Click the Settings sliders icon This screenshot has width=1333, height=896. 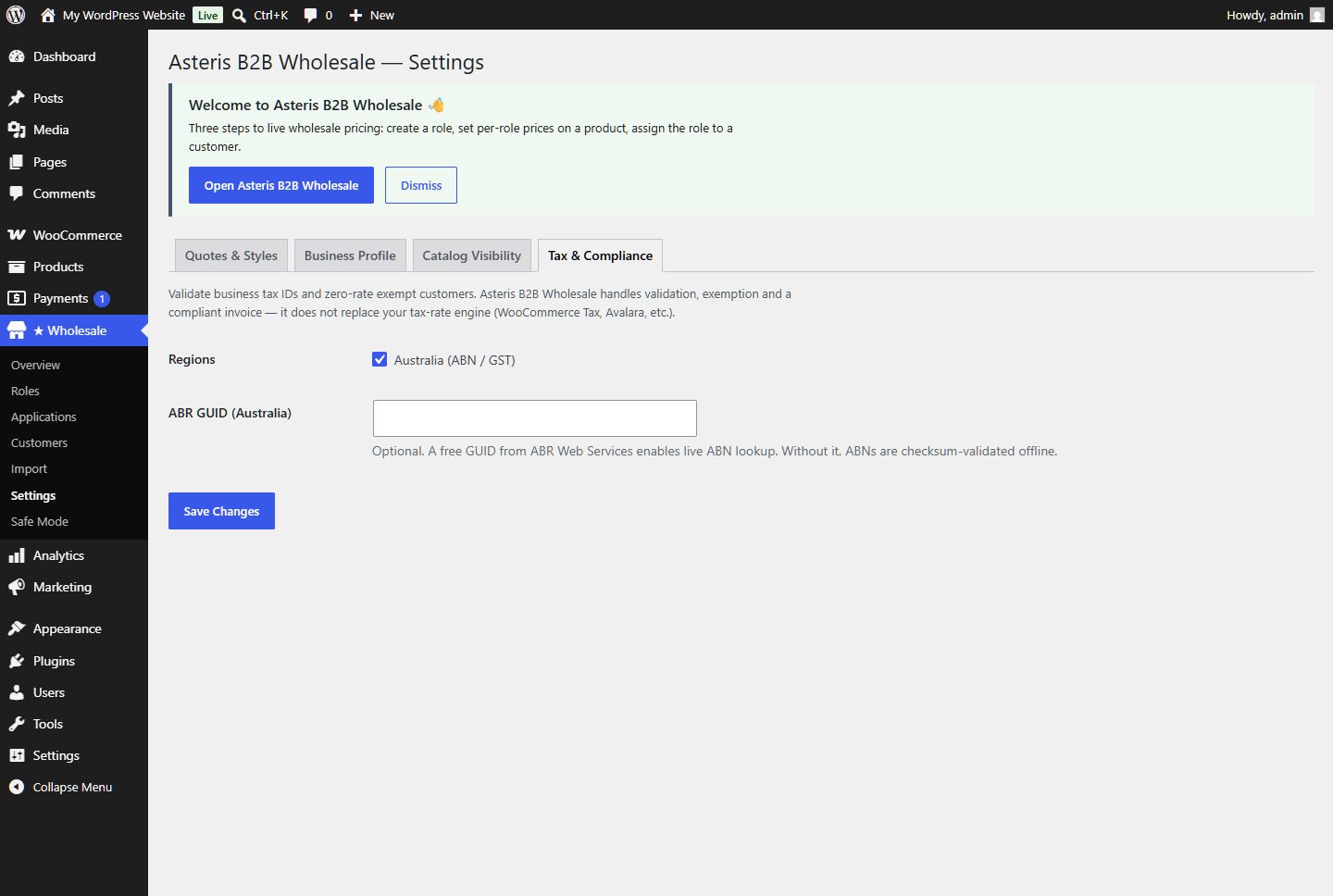[17, 755]
